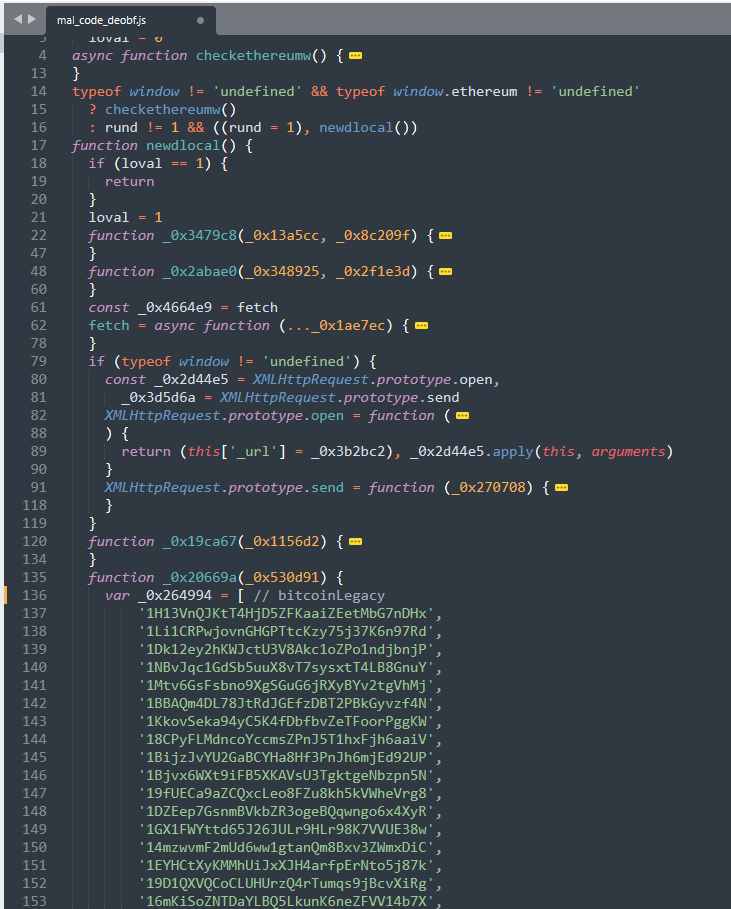Click address '1EYHCtXyKMMhUiJxXJH4arfpErNto5j87k'
This screenshot has height=909, width=731.
click(x=286, y=865)
